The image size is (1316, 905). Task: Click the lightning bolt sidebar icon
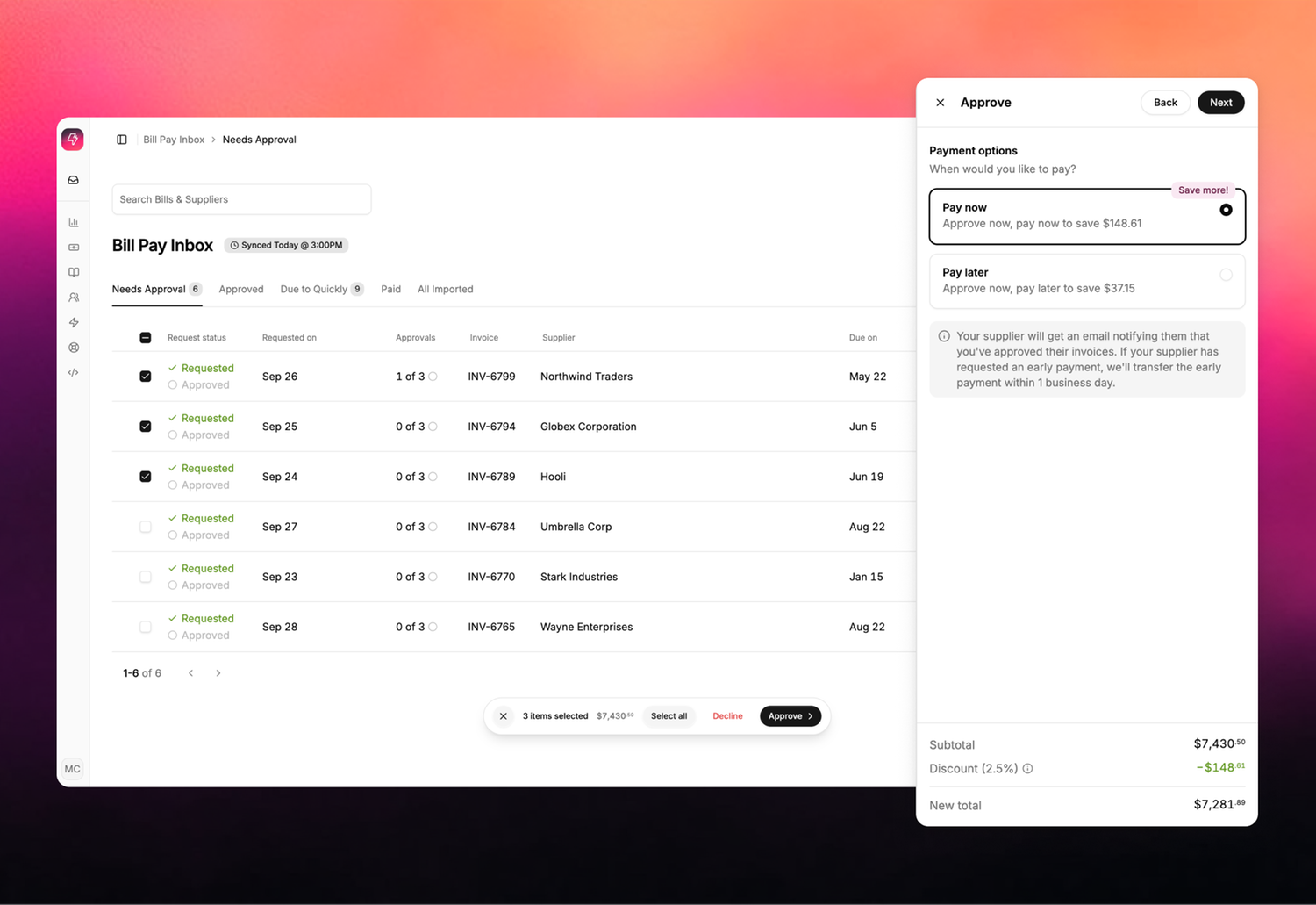click(74, 322)
